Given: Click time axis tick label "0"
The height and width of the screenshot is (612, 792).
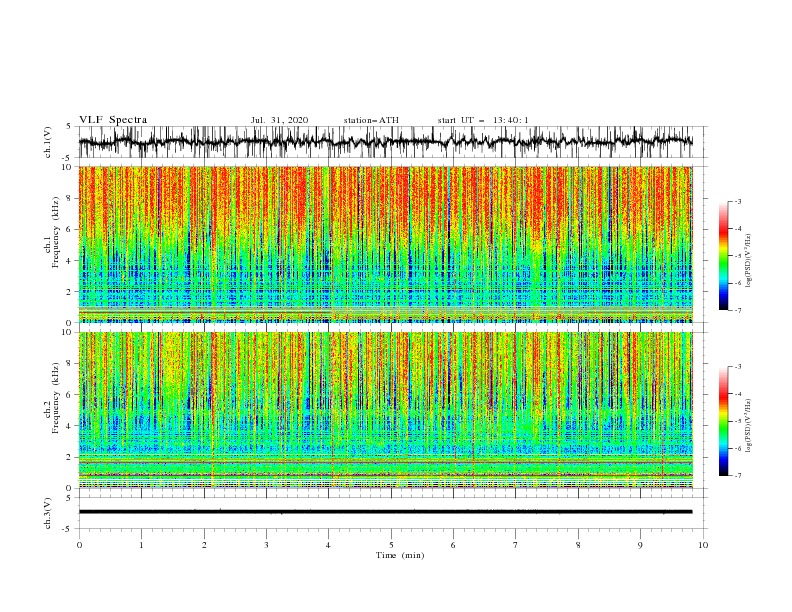Looking at the screenshot, I should 79,545.
